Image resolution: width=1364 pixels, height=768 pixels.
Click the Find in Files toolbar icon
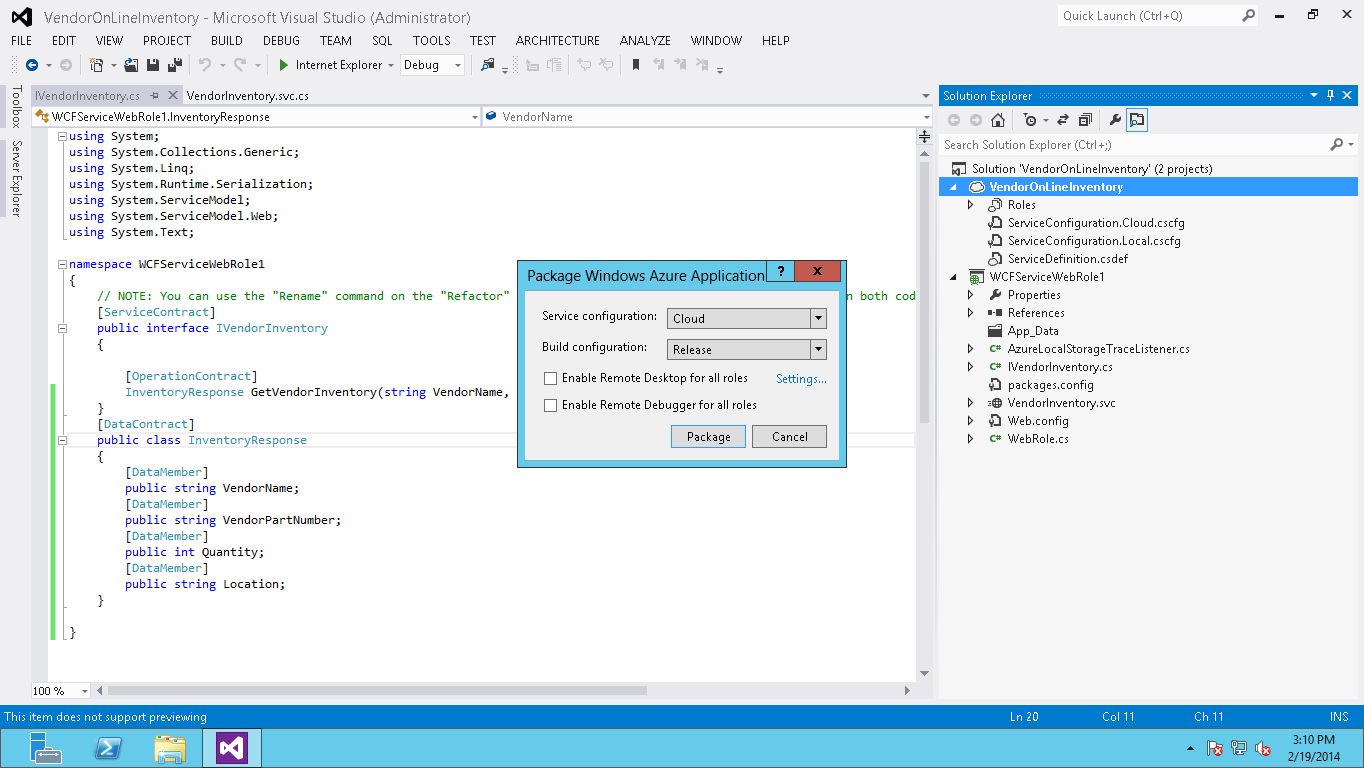tap(487, 65)
